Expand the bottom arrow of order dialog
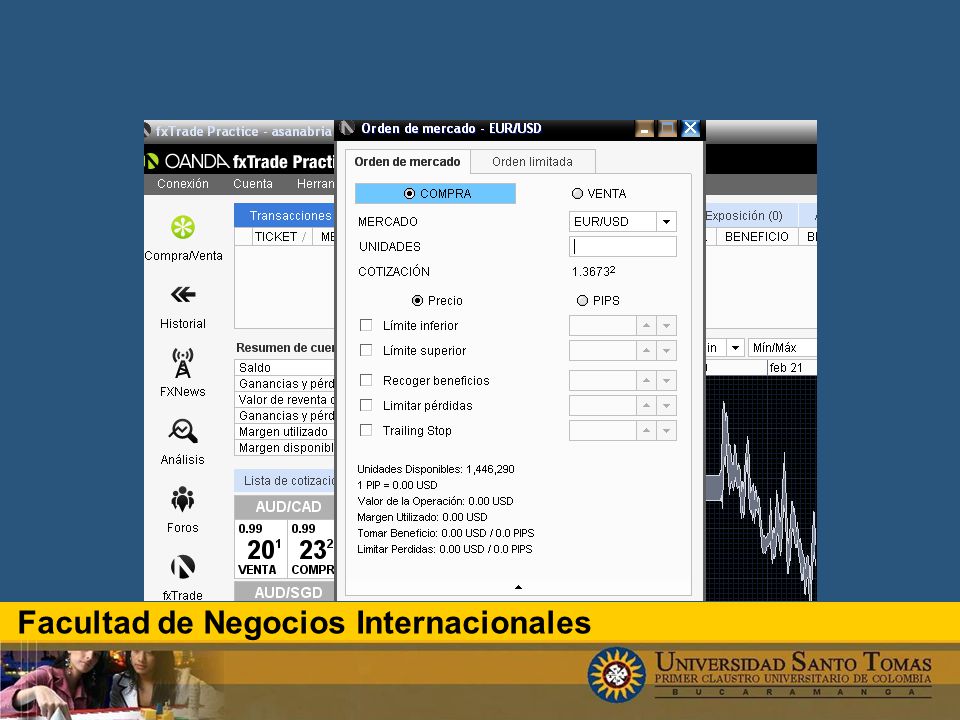Viewport: 960px width, 720px height. [x=519, y=587]
